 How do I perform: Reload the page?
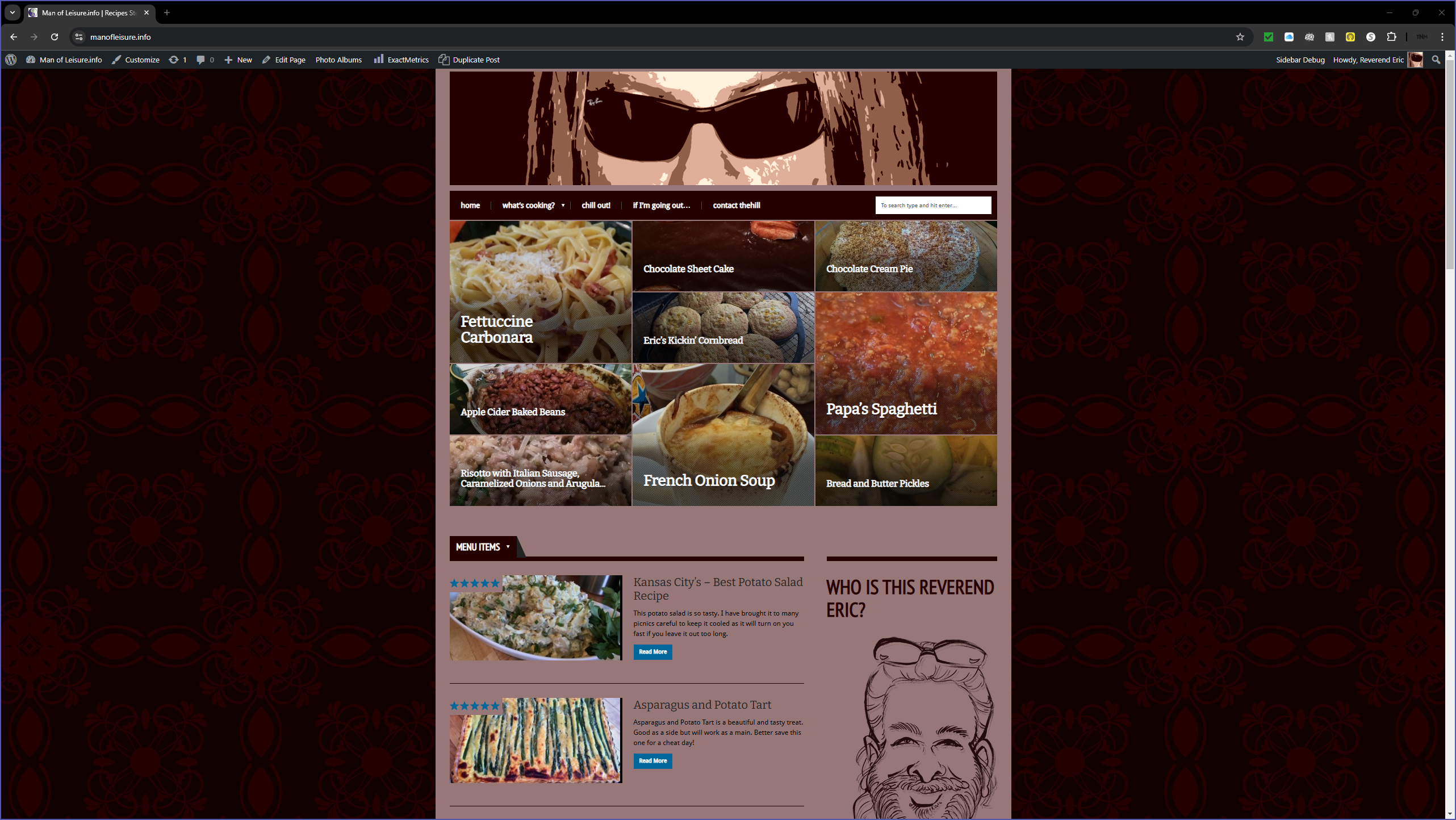(x=55, y=37)
